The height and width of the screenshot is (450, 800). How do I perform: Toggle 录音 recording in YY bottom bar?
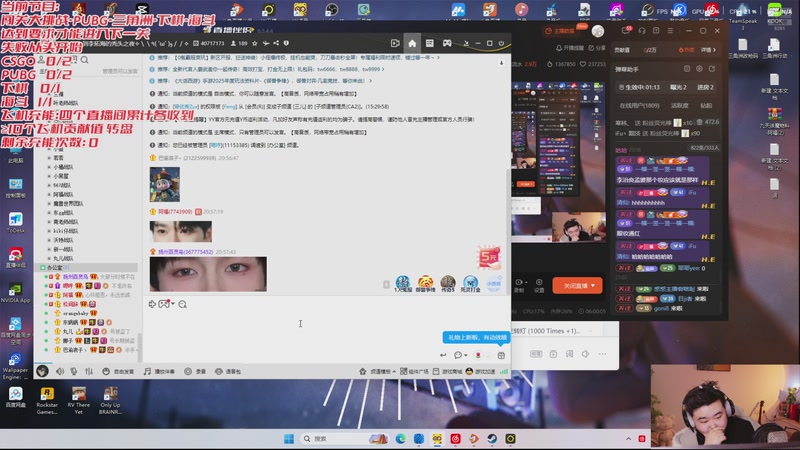click(x=195, y=371)
